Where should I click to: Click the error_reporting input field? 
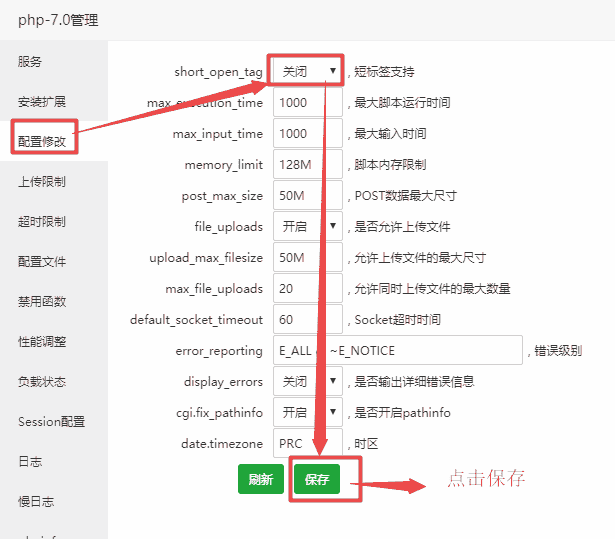(398, 350)
